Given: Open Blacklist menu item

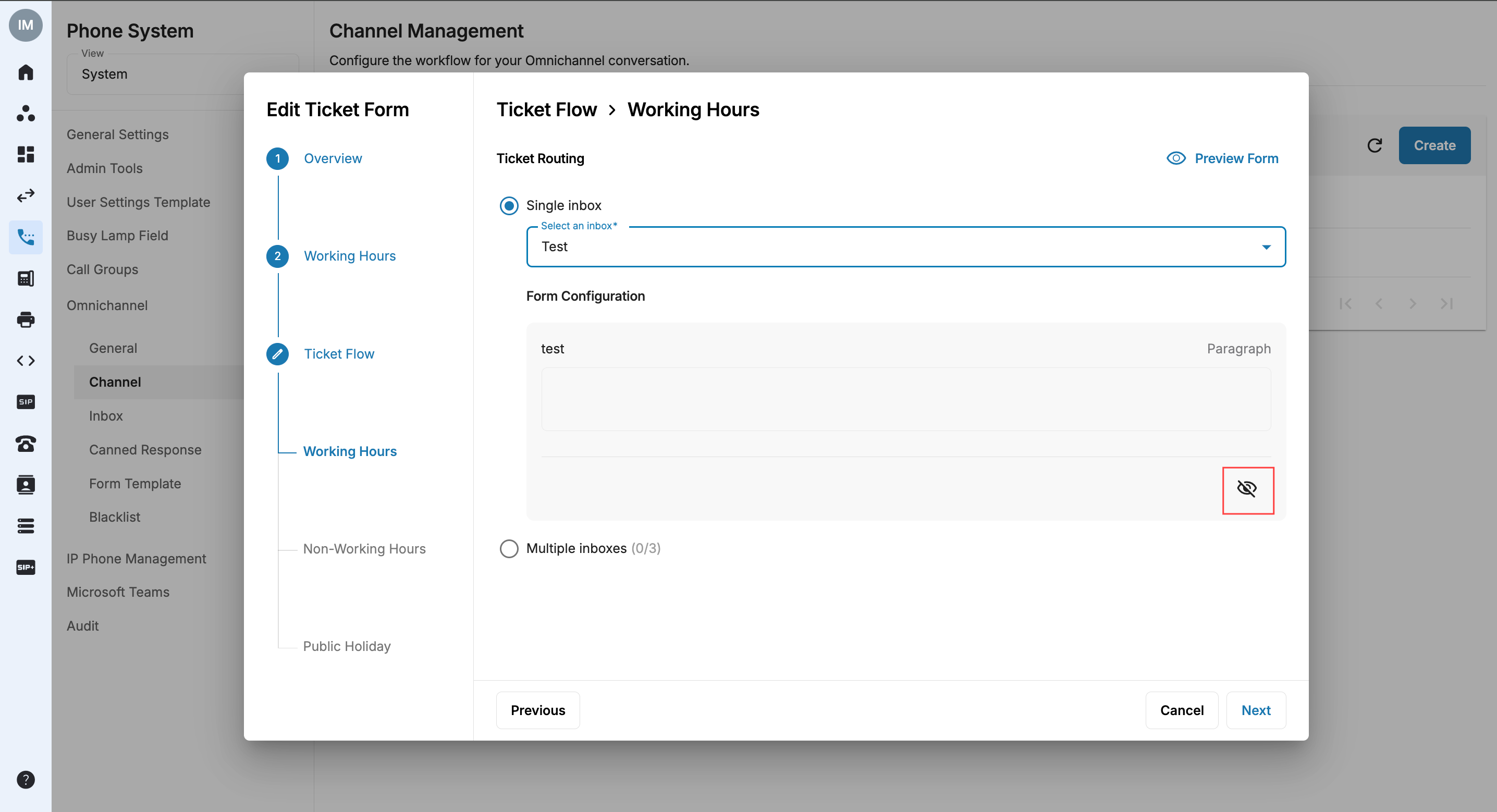Looking at the screenshot, I should [115, 518].
